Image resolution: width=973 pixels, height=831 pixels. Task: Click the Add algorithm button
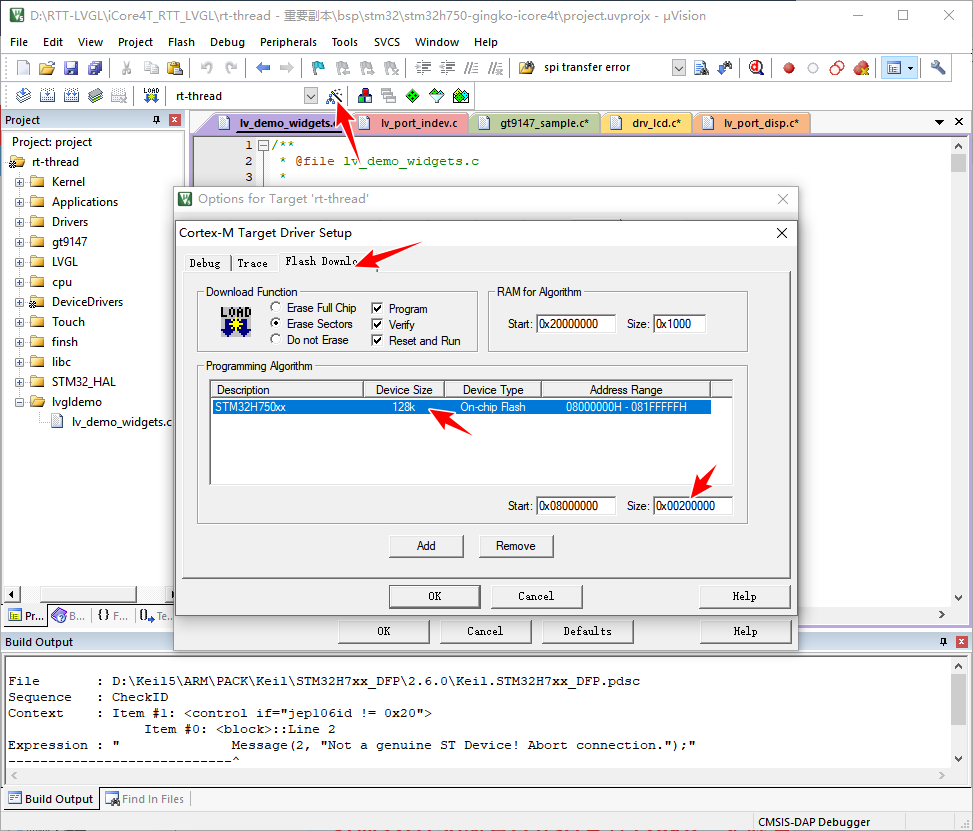click(426, 546)
